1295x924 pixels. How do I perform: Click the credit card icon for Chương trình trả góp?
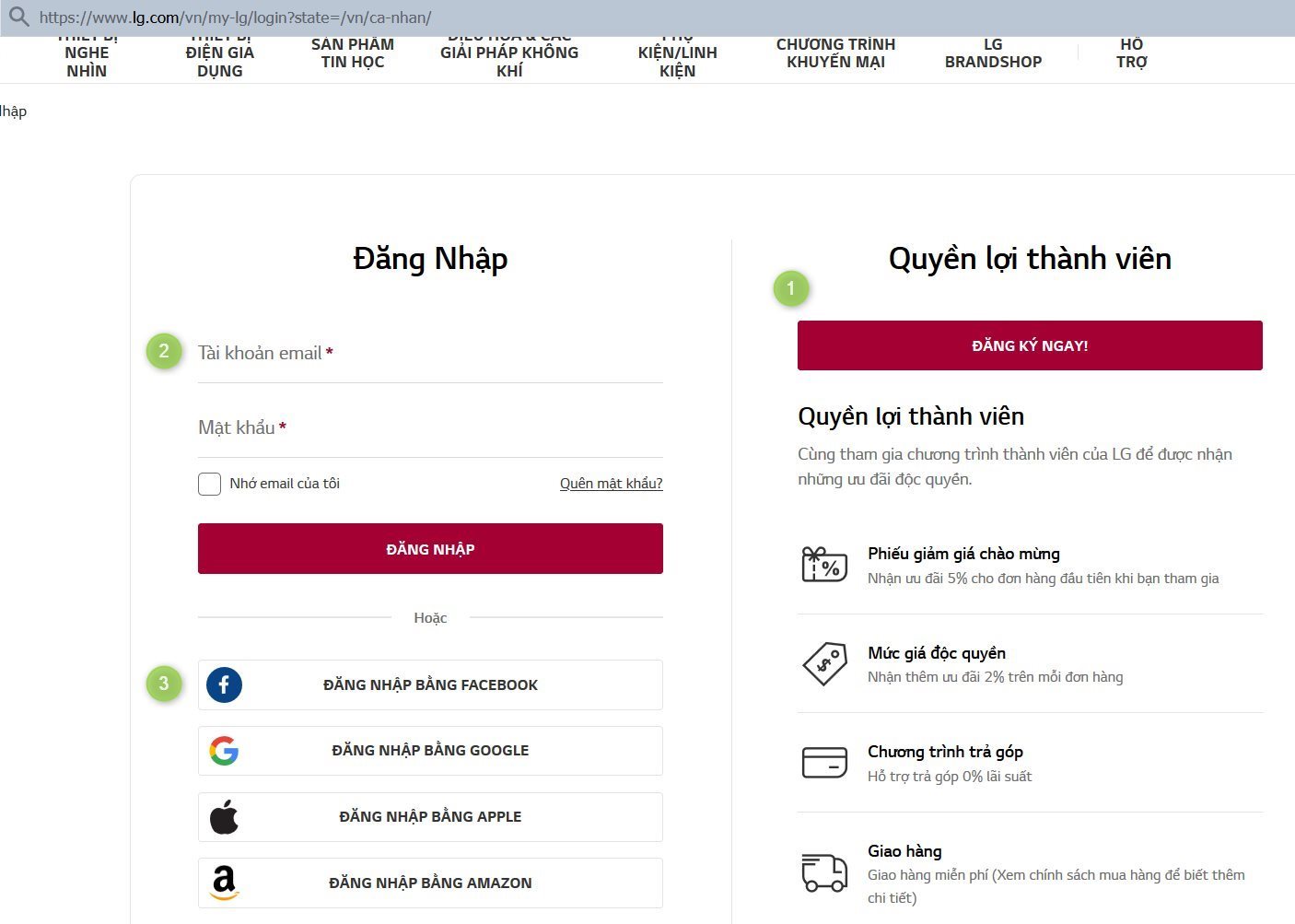(823, 762)
